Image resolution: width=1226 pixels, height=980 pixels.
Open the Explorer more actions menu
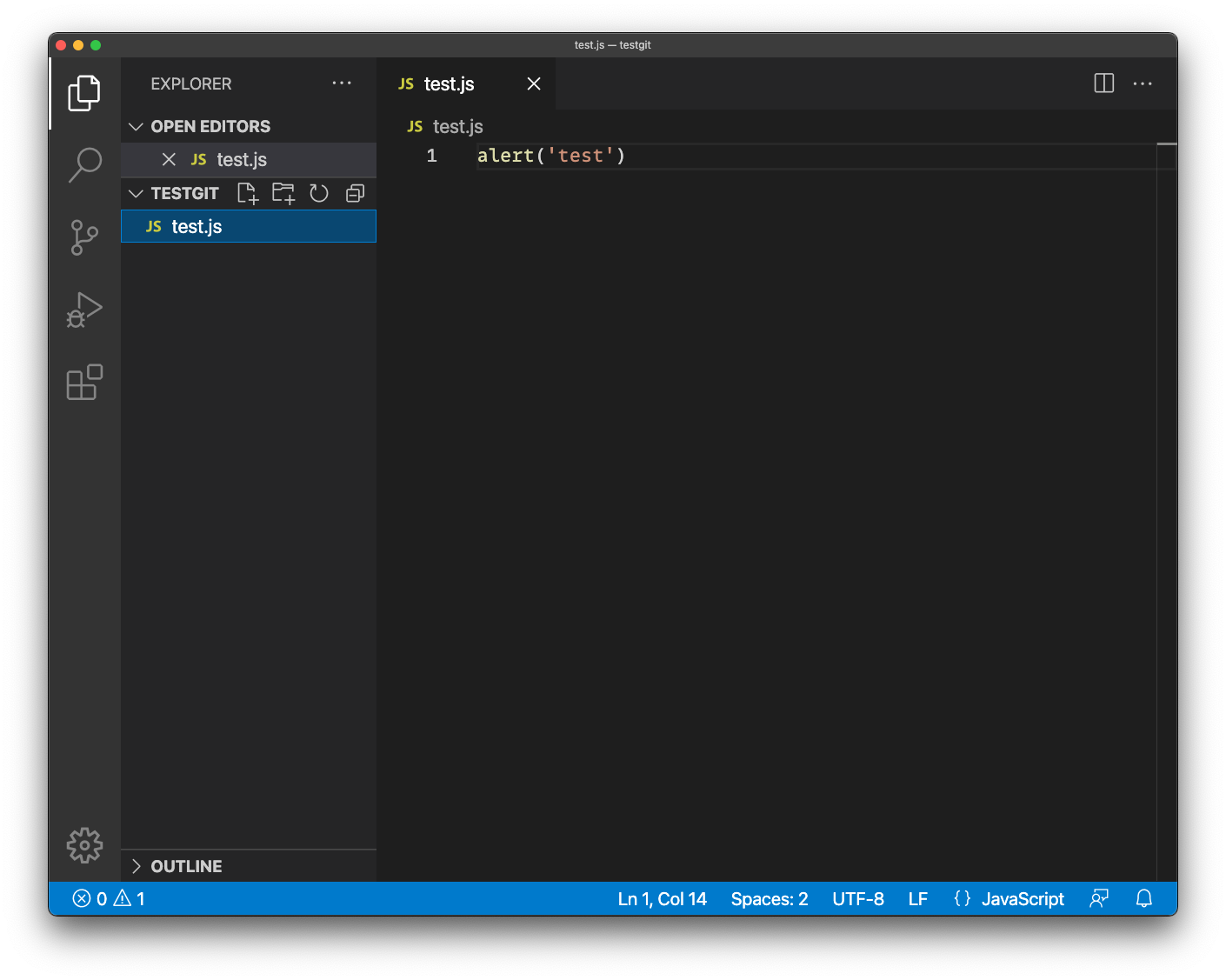point(342,83)
